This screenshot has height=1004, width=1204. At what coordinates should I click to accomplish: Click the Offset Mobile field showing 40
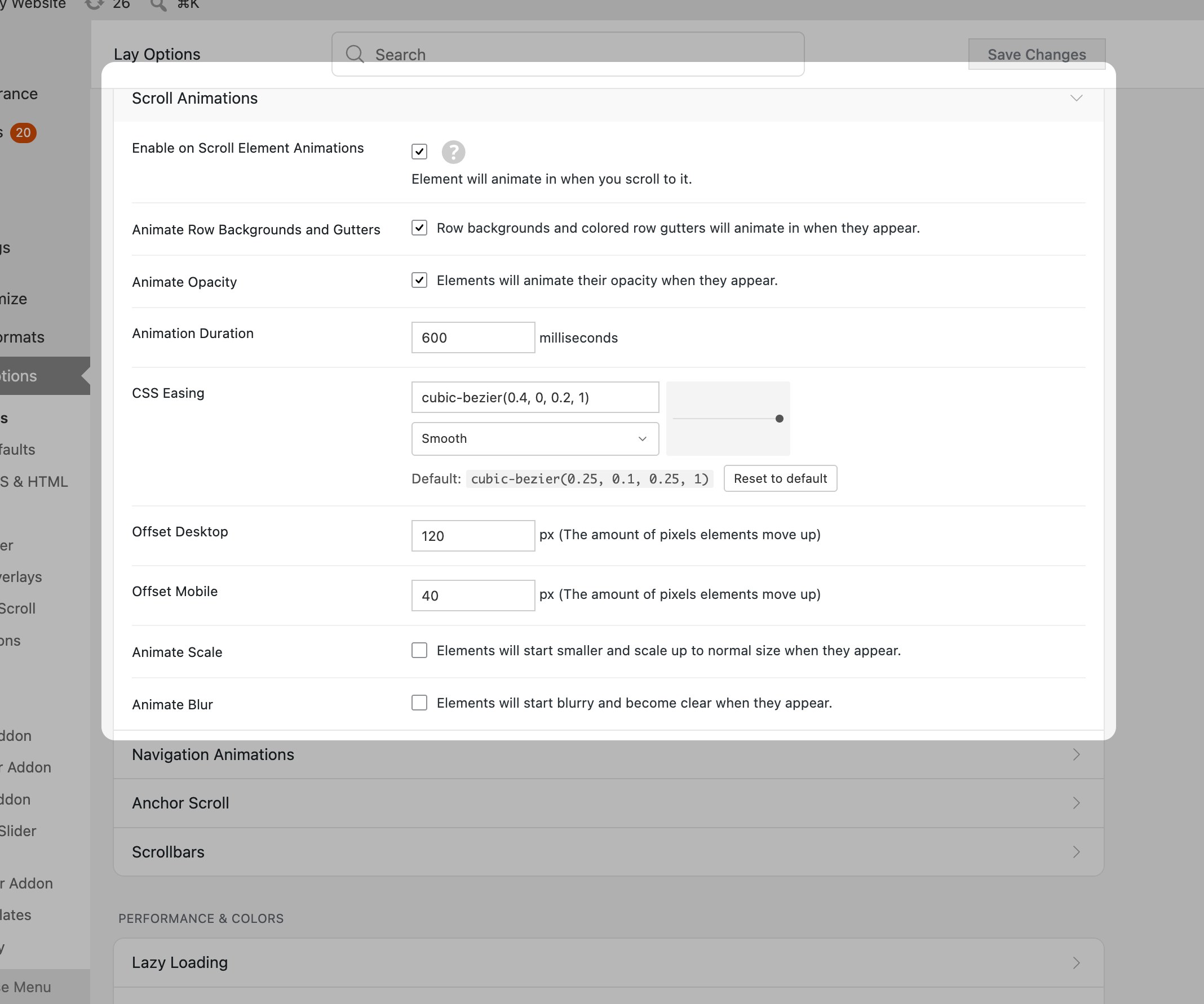click(473, 596)
